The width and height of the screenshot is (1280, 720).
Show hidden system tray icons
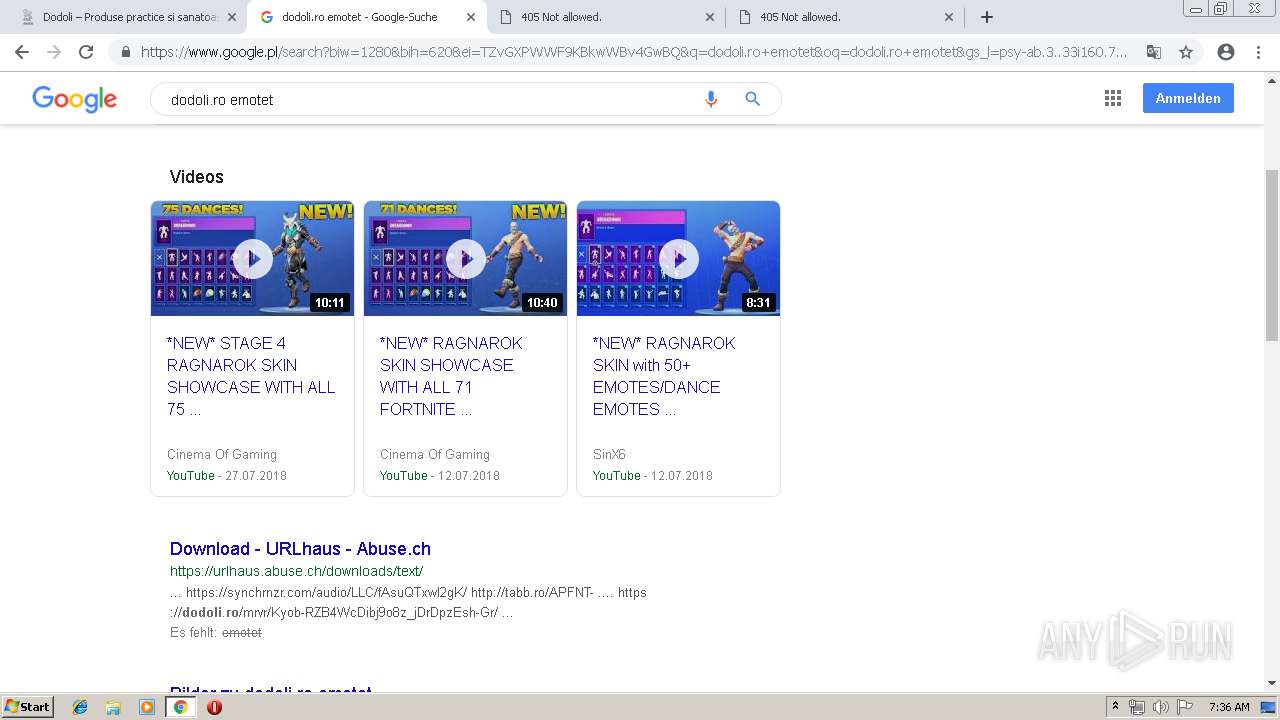(x=1115, y=707)
